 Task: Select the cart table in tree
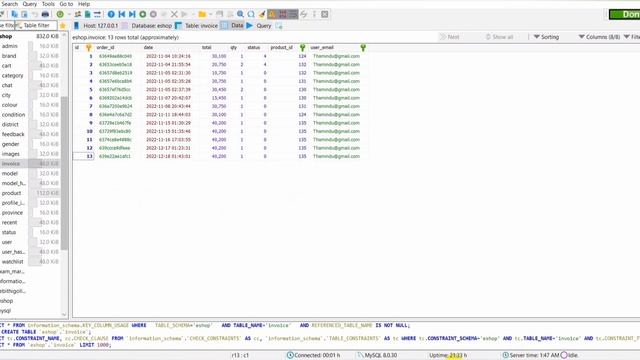7,66
